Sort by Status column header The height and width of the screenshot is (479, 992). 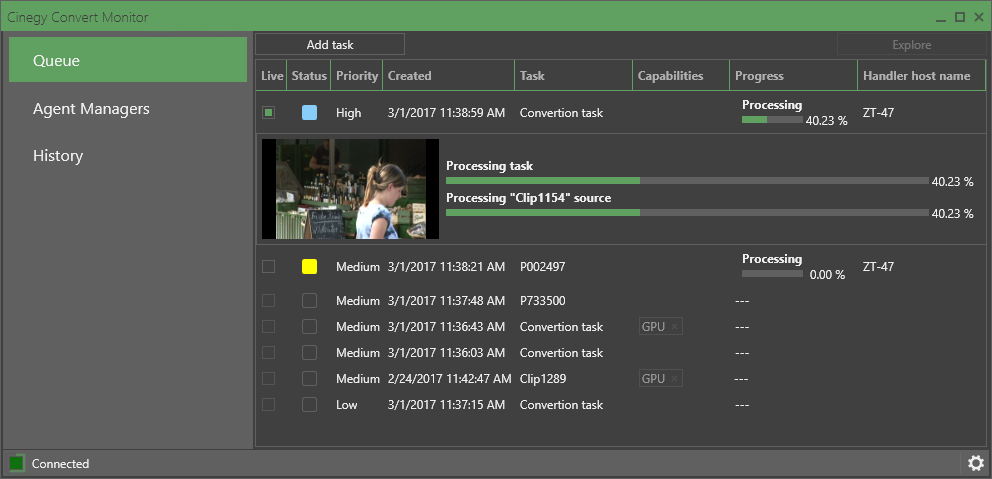(309, 75)
